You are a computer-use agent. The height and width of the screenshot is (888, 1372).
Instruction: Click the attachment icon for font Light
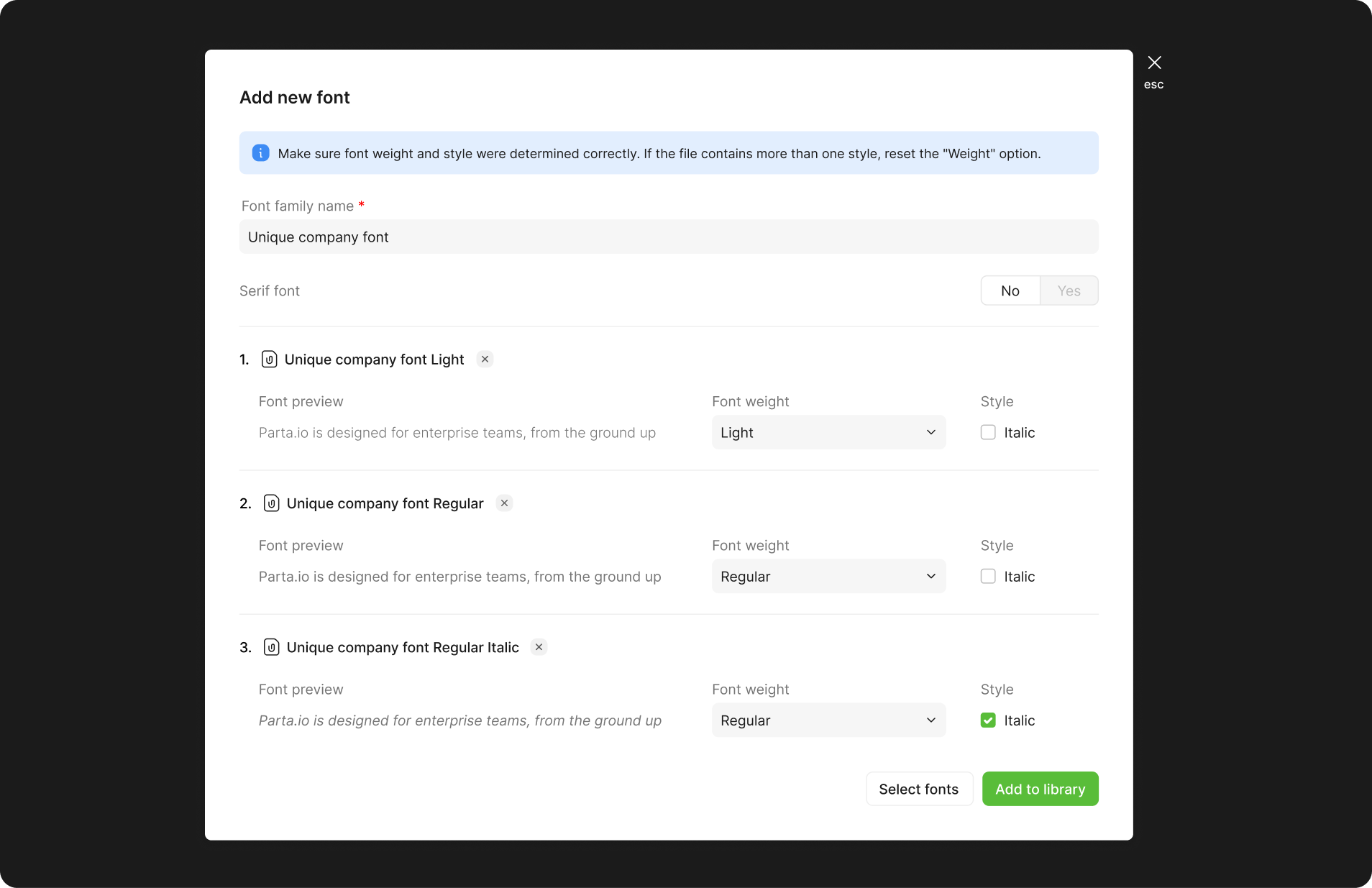[269, 360]
